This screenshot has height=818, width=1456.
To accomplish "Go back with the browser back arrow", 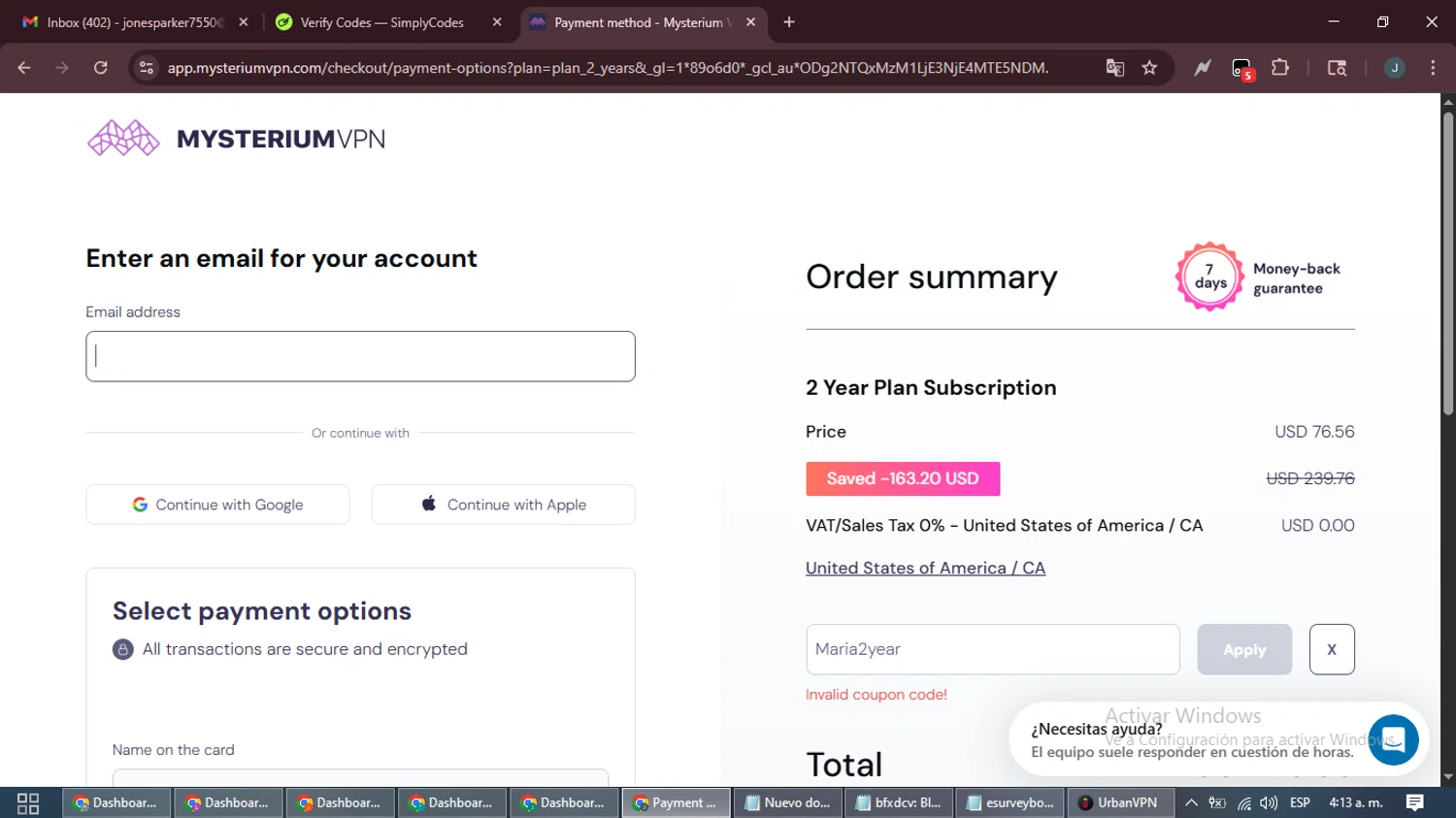I will click(x=24, y=68).
